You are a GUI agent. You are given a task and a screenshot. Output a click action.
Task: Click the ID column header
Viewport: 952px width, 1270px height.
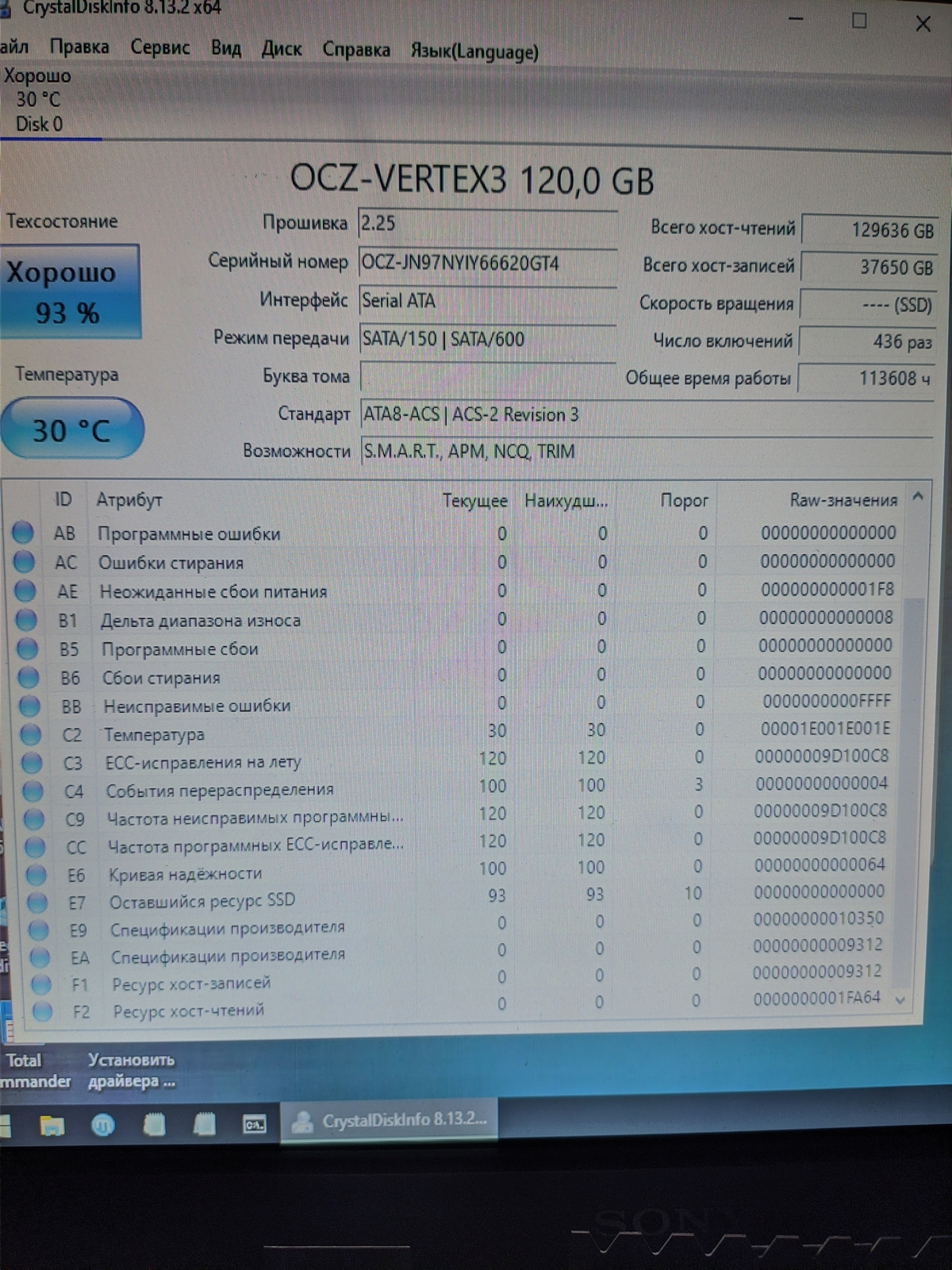point(63,499)
